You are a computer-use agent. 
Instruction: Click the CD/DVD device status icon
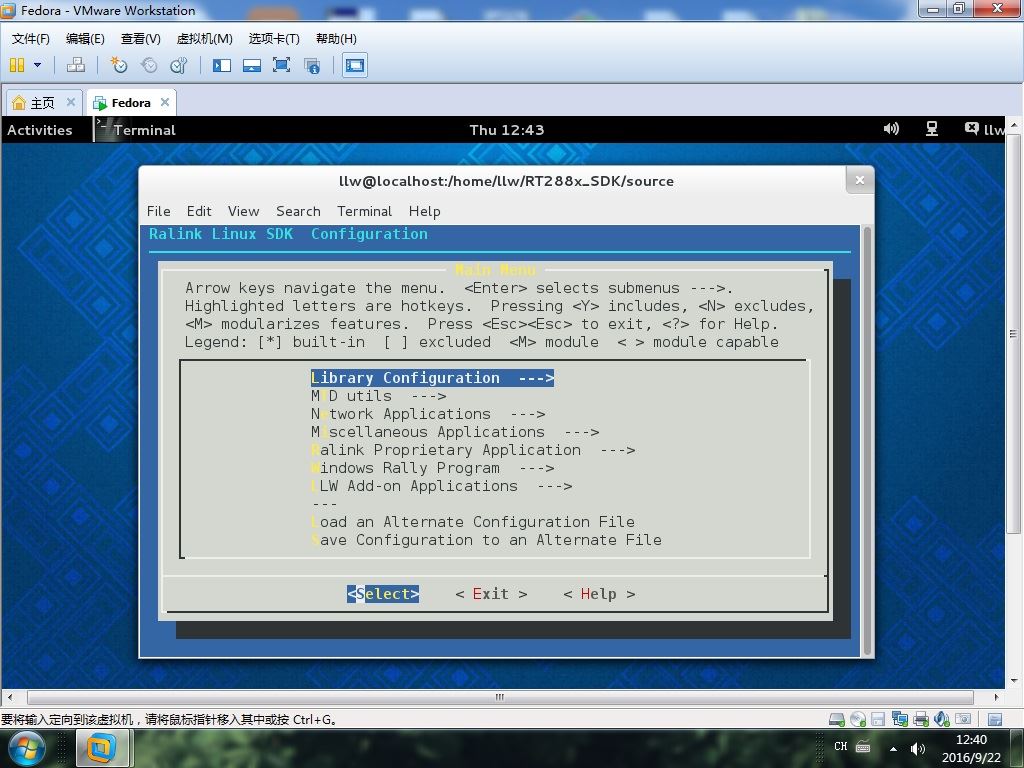point(857,720)
